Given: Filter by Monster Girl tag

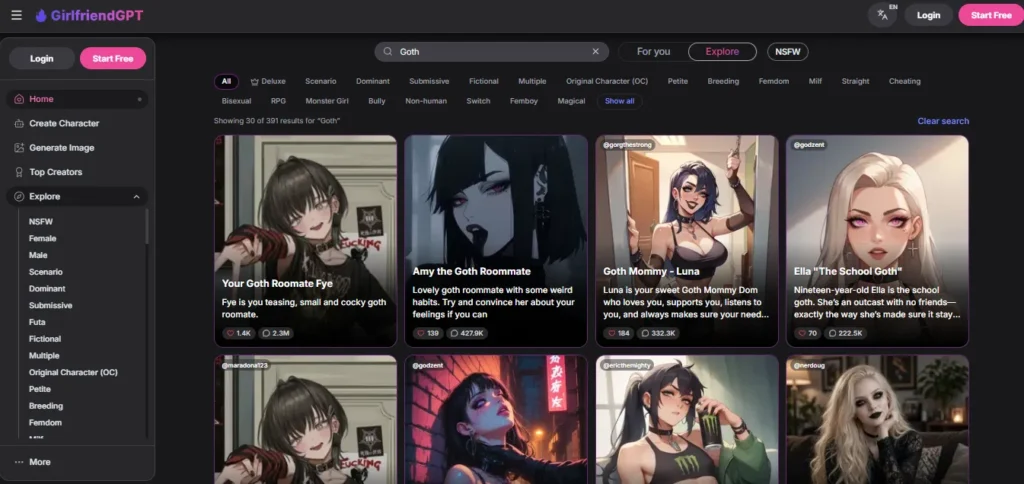Looking at the screenshot, I should 327,101.
